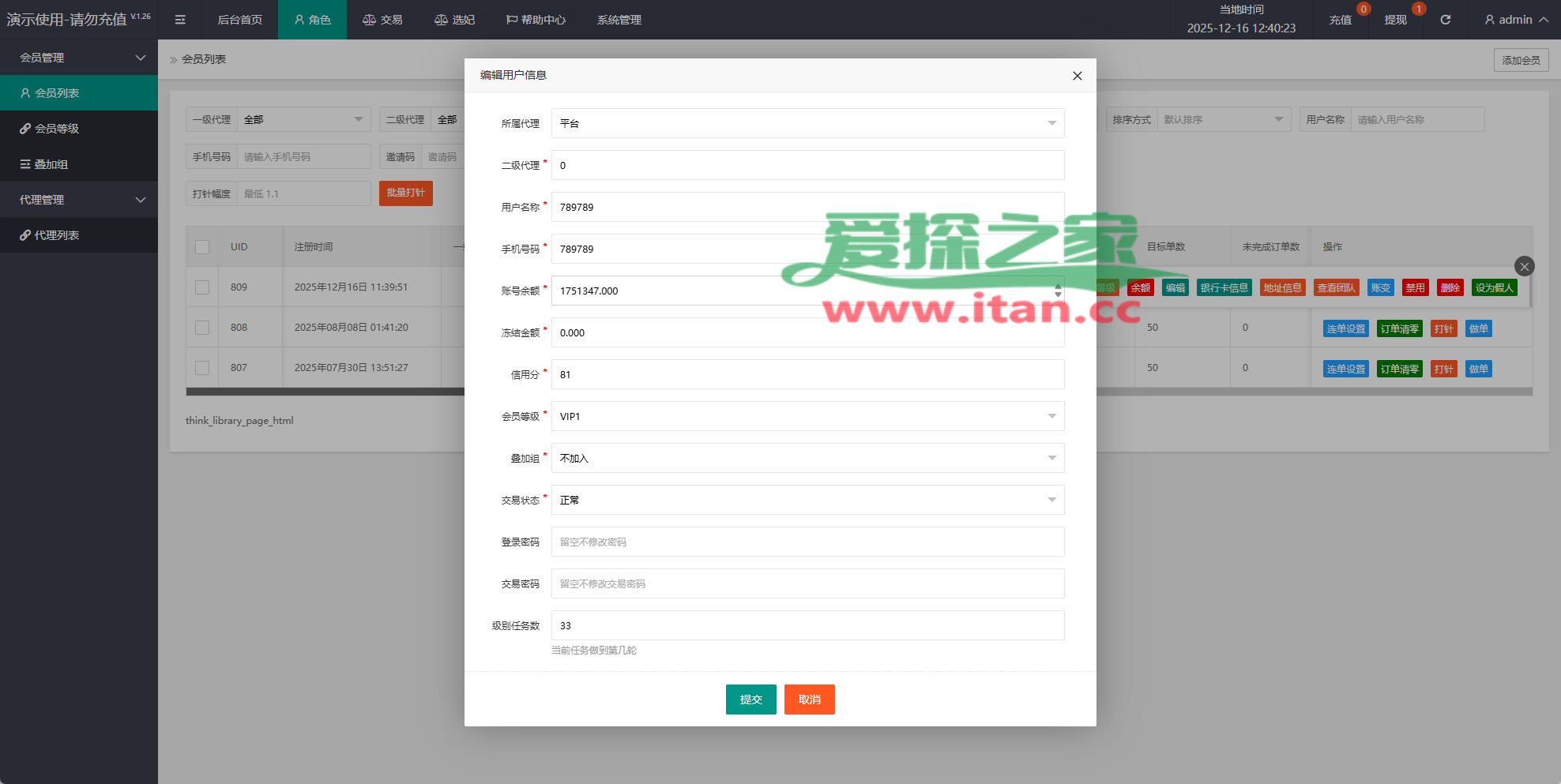Screen dimensions: 1561x784
Task: Open the 系统管理 top menu
Action: pyautogui.click(x=619, y=20)
